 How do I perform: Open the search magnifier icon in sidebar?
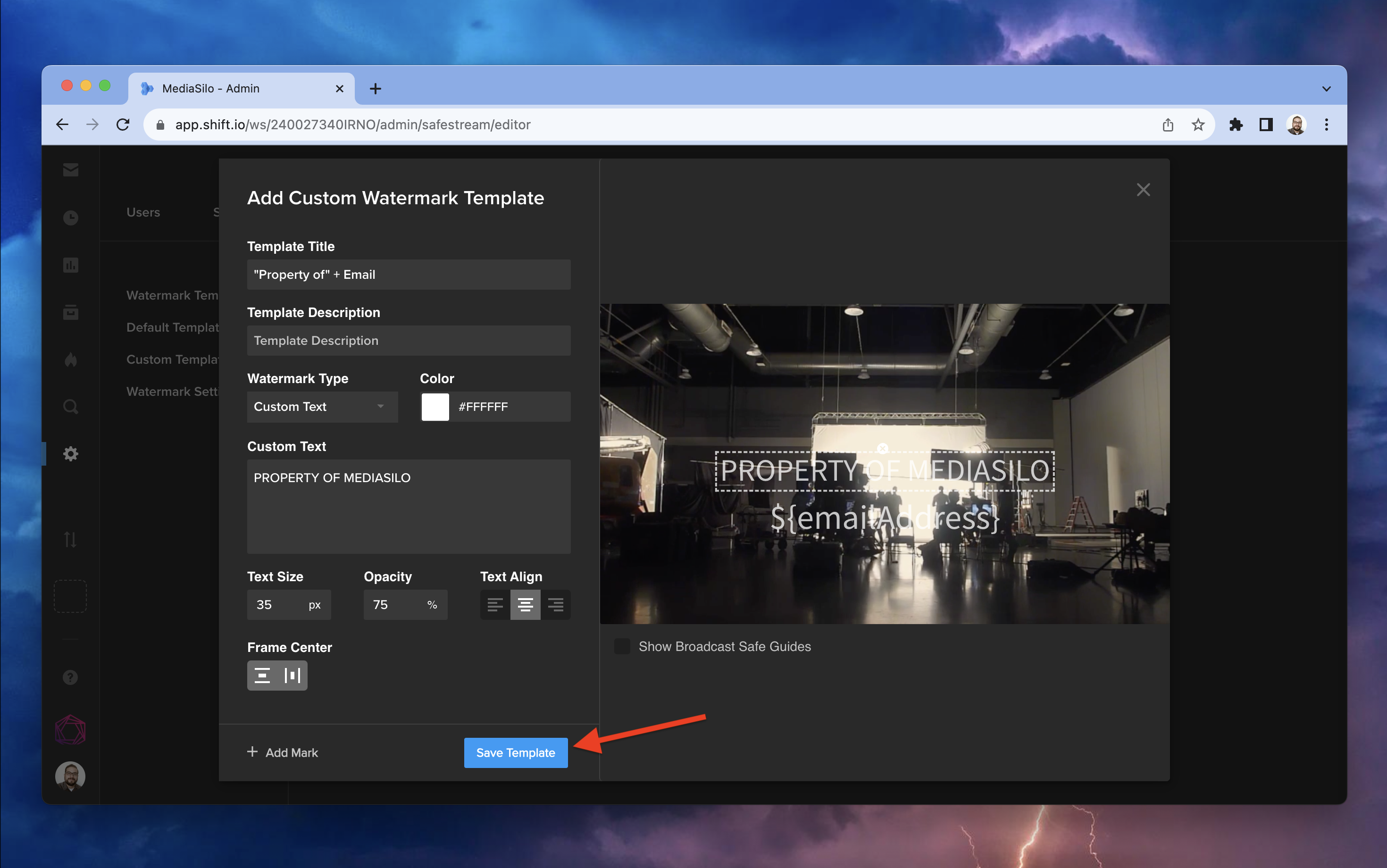pyautogui.click(x=71, y=407)
